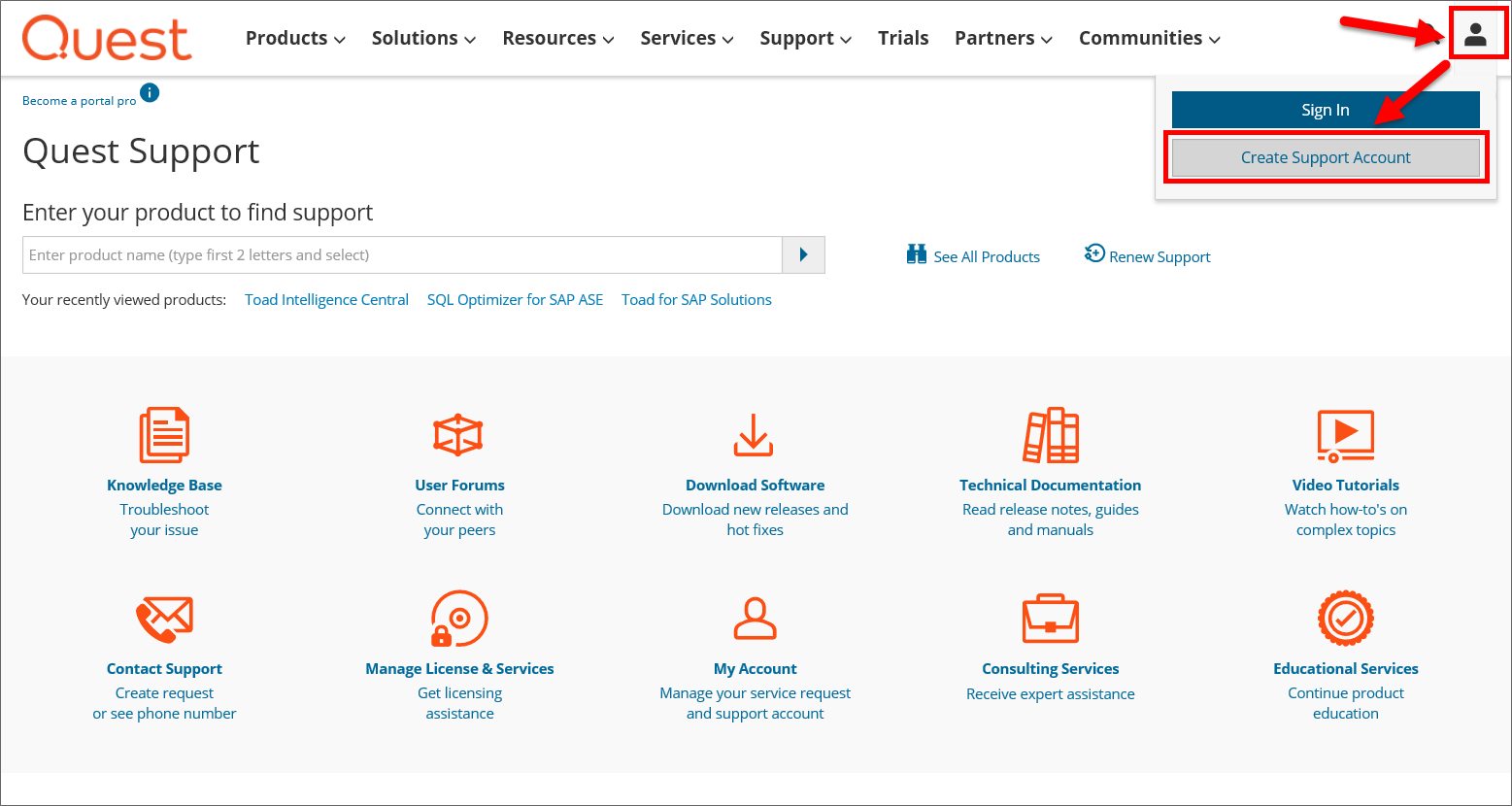Open the Trials menu item
Viewport: 1512px width, 806px height.
tap(903, 38)
